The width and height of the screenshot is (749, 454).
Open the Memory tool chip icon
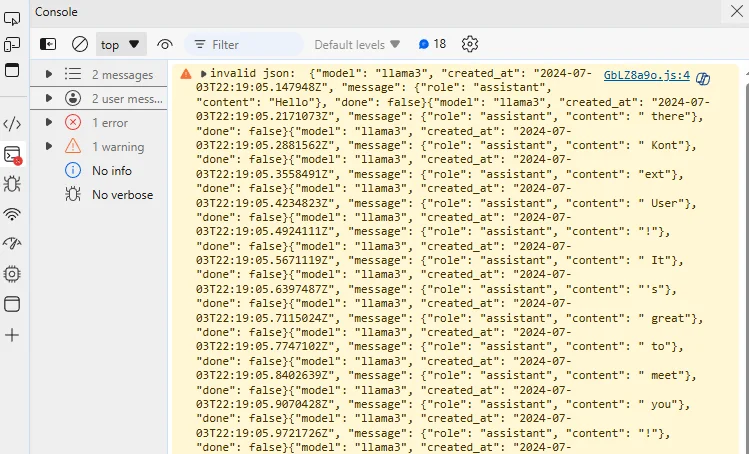[12, 273]
